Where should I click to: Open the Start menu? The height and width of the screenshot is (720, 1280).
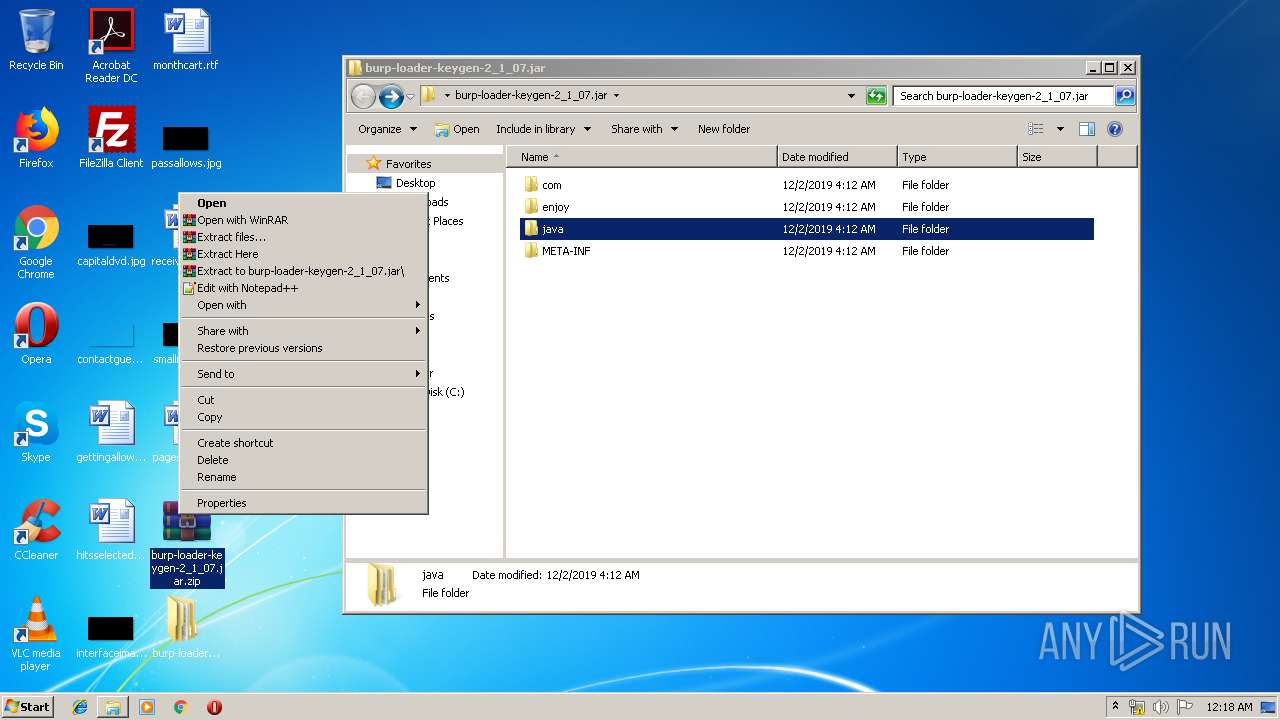pos(27,706)
